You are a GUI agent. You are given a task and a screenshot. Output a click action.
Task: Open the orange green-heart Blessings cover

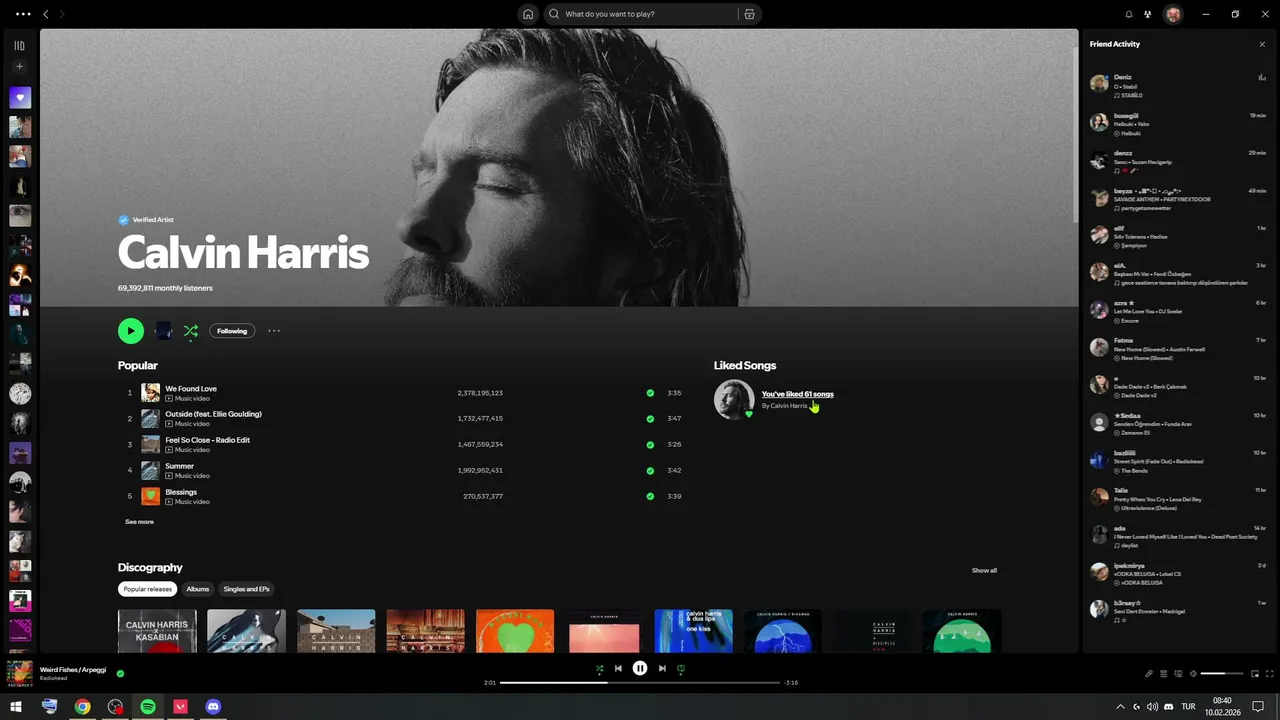click(515, 631)
